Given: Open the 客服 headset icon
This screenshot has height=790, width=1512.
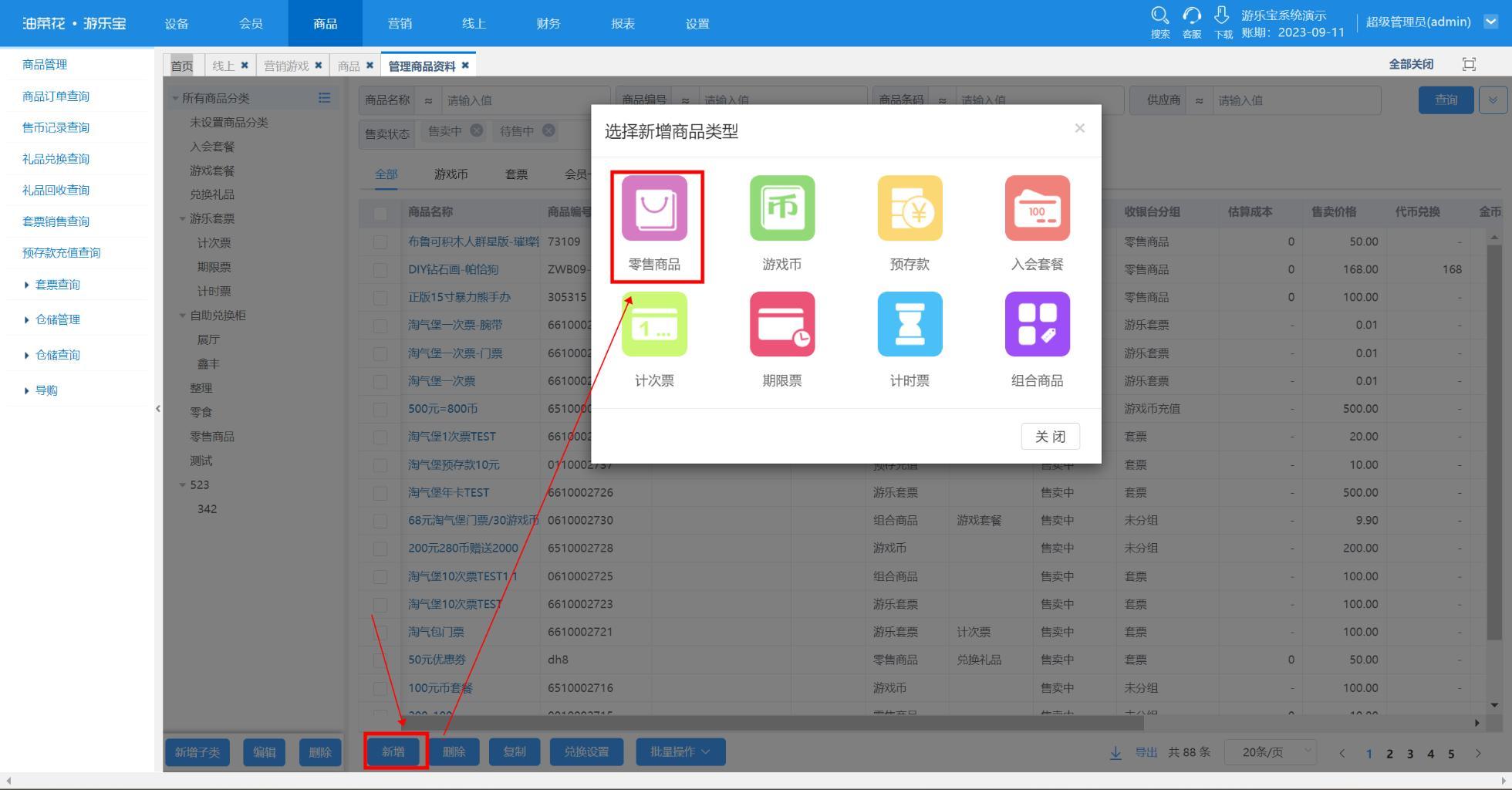Looking at the screenshot, I should point(1192,15).
